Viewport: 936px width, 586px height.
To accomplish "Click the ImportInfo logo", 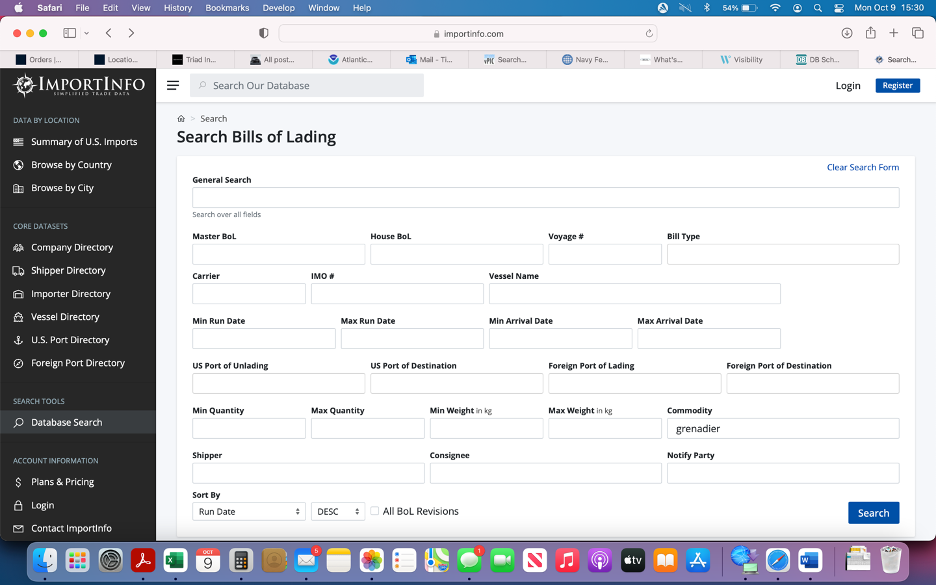I will tap(79, 85).
